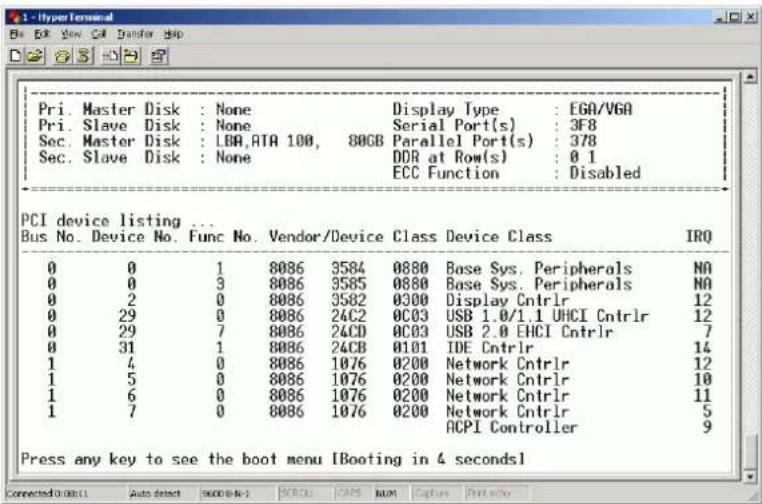The height and width of the screenshot is (504, 762).
Task: Click the device ID '3584'
Action: click(x=348, y=268)
